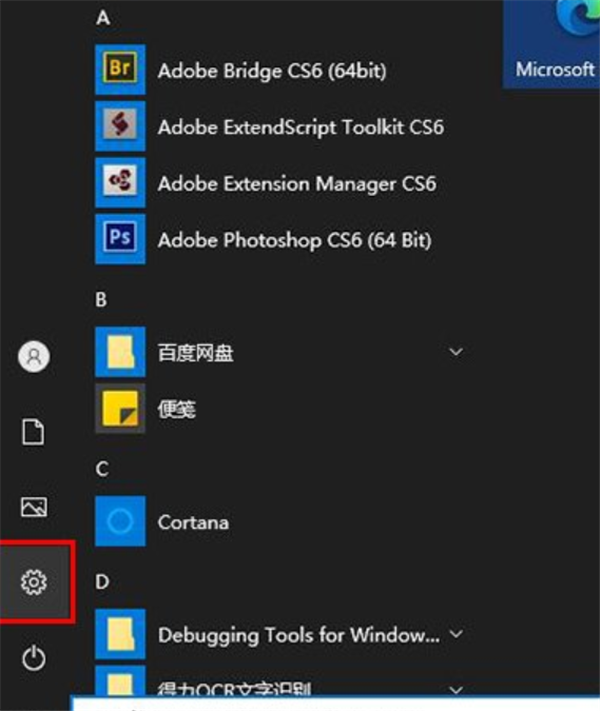Viewport: 600px width, 711px height.
Task: Open Adobe Extension Manager CS6 icon
Action: click(x=120, y=182)
